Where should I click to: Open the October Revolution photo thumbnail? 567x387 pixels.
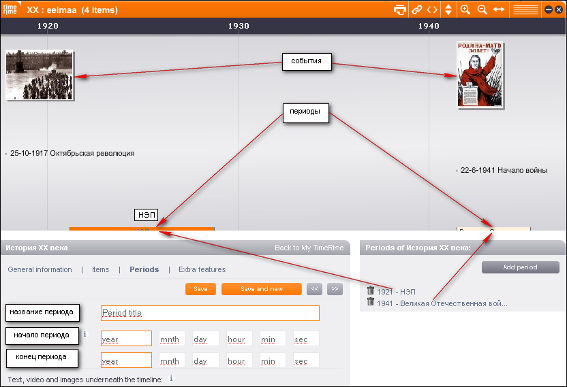[39, 75]
